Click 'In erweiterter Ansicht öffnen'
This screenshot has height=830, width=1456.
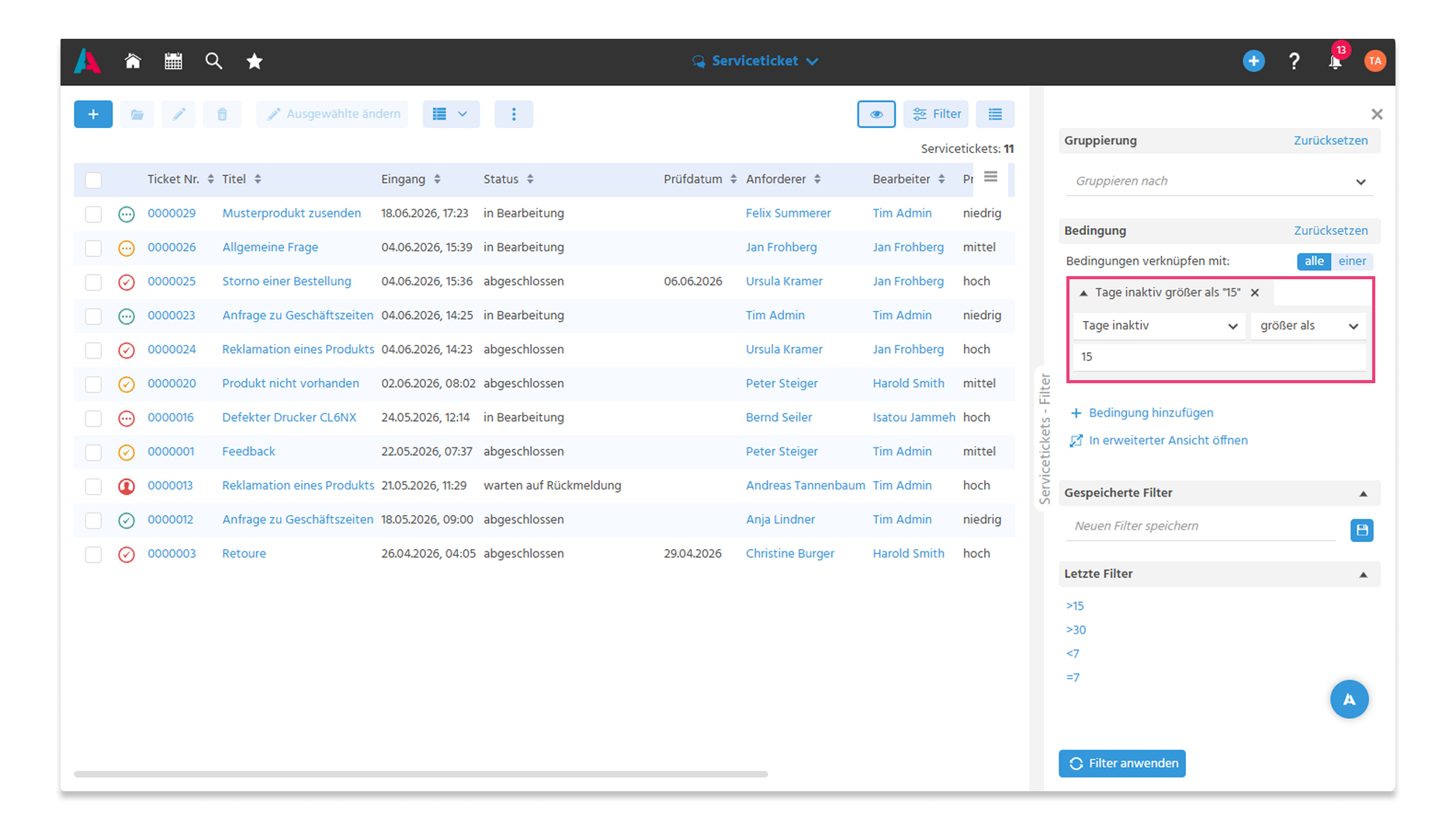coord(1159,441)
